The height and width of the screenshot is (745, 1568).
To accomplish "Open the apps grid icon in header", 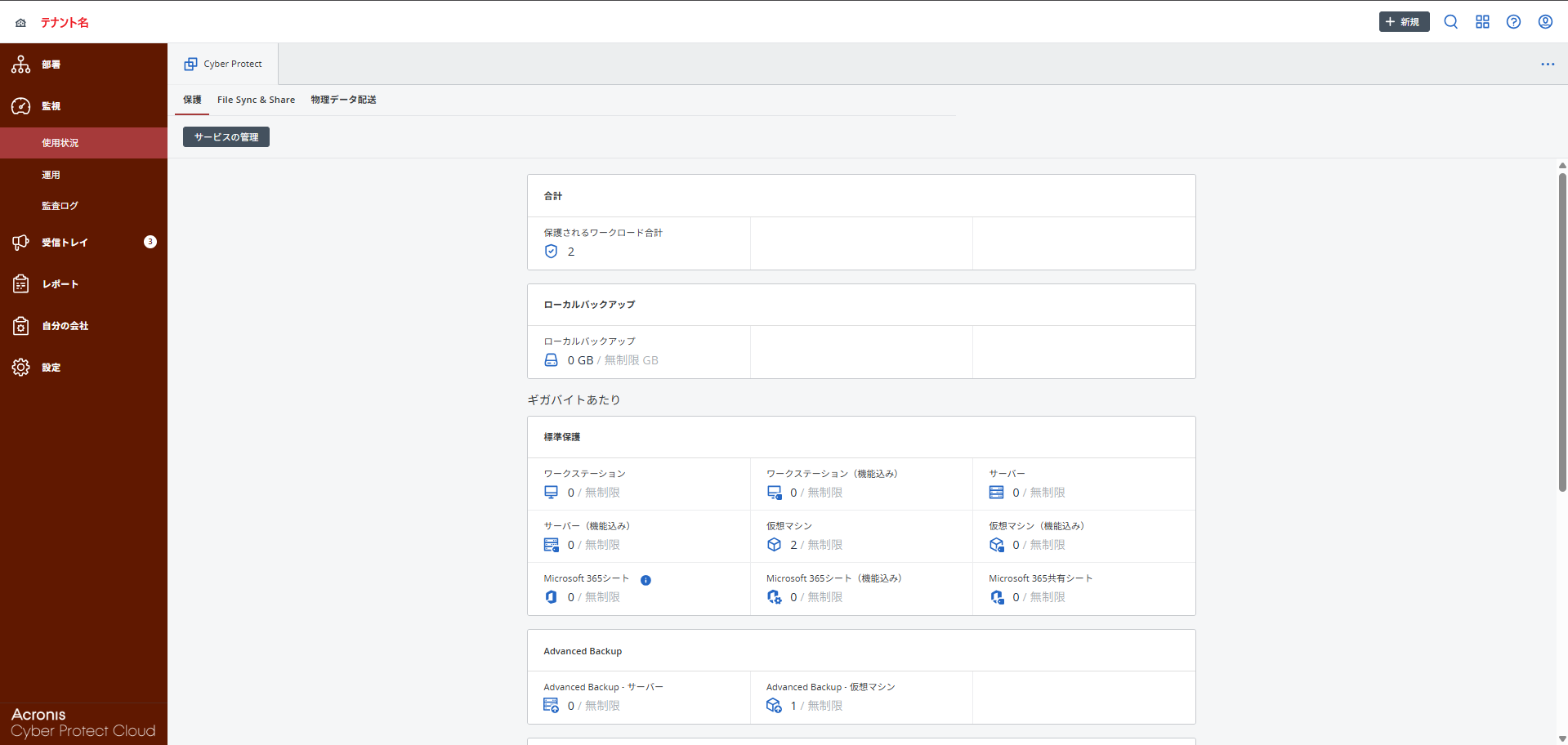I will pyautogui.click(x=1482, y=22).
